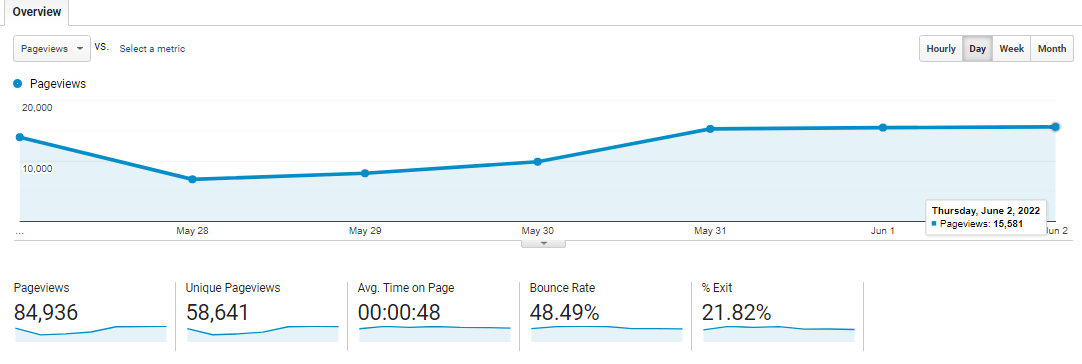Switch chart to Day view
This screenshot has height=364, width=1082.
pyautogui.click(x=977, y=49)
